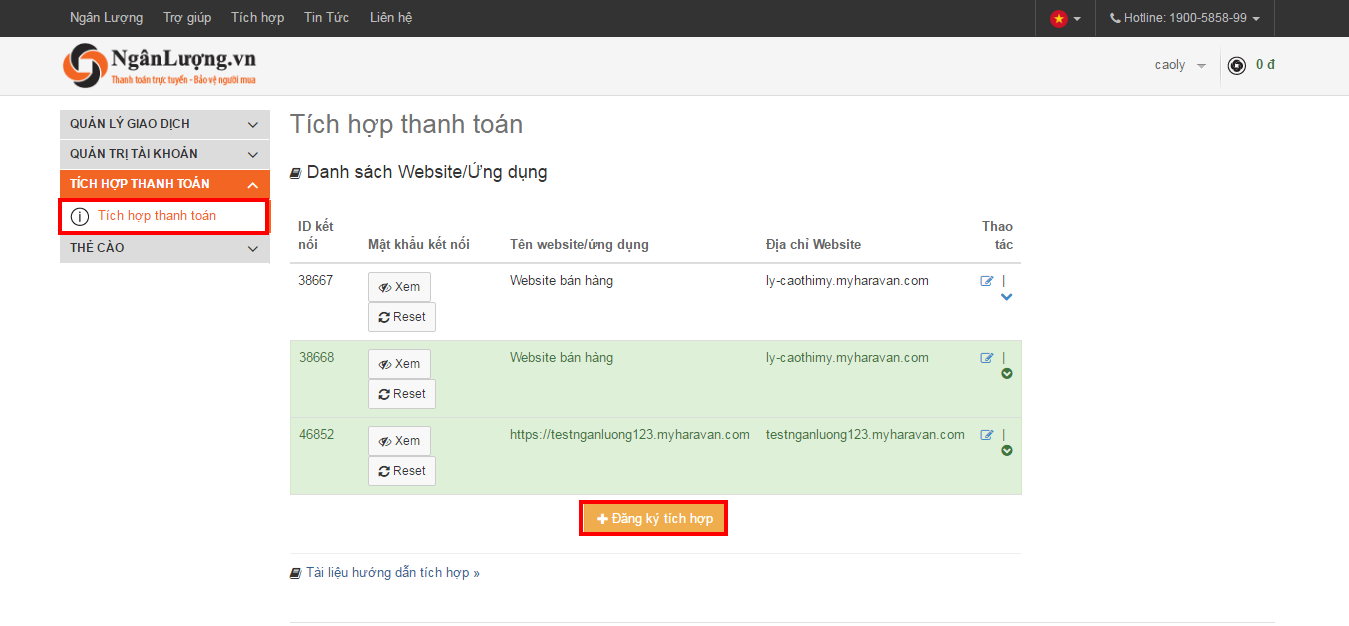This screenshot has width=1349, height=626.
Task: Click ly-caothimy.myharavan.com address for ID 38667
Action: [x=847, y=281]
